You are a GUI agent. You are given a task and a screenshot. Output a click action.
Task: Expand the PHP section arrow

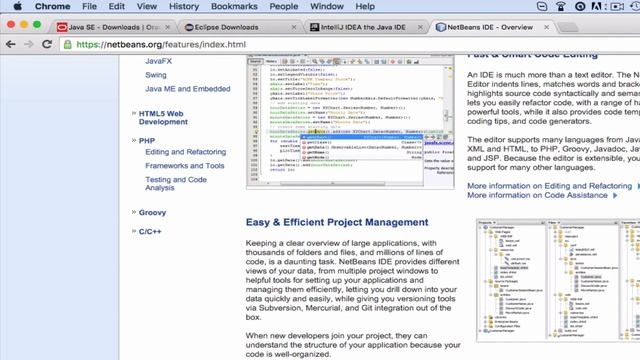click(x=133, y=140)
